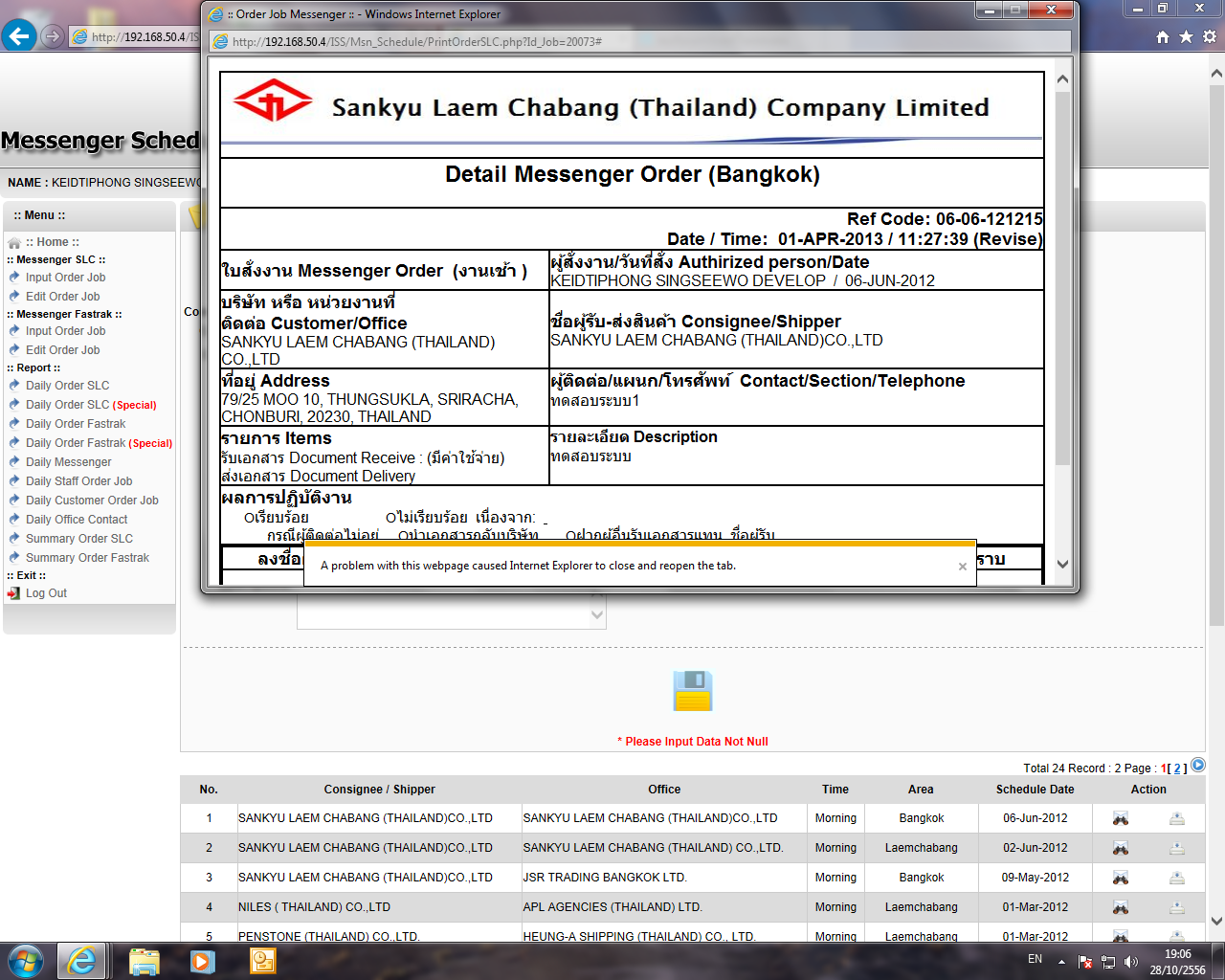1225x980 pixels.
Task: Open Edit Order Job under Messenger SLC
Action: tap(62, 297)
